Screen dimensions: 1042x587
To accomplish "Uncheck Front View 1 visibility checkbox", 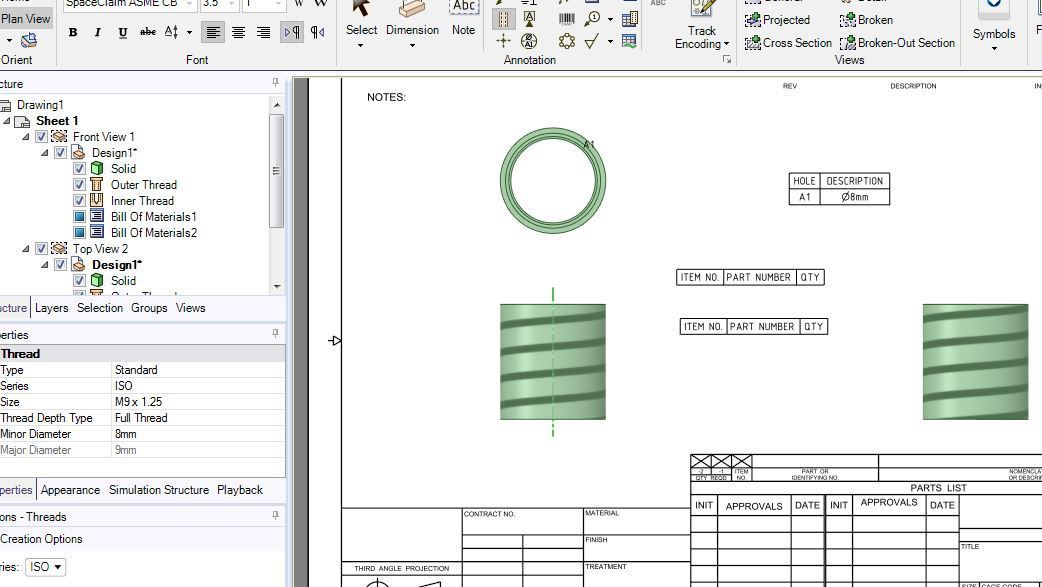I will pyautogui.click(x=41, y=136).
